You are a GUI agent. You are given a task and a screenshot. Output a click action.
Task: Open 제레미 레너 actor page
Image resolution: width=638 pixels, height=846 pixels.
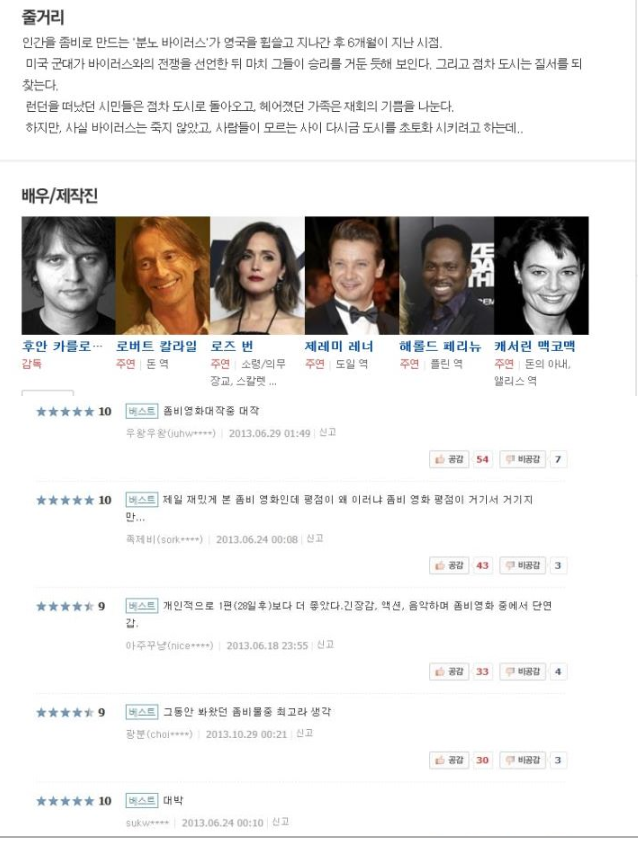coord(339,346)
